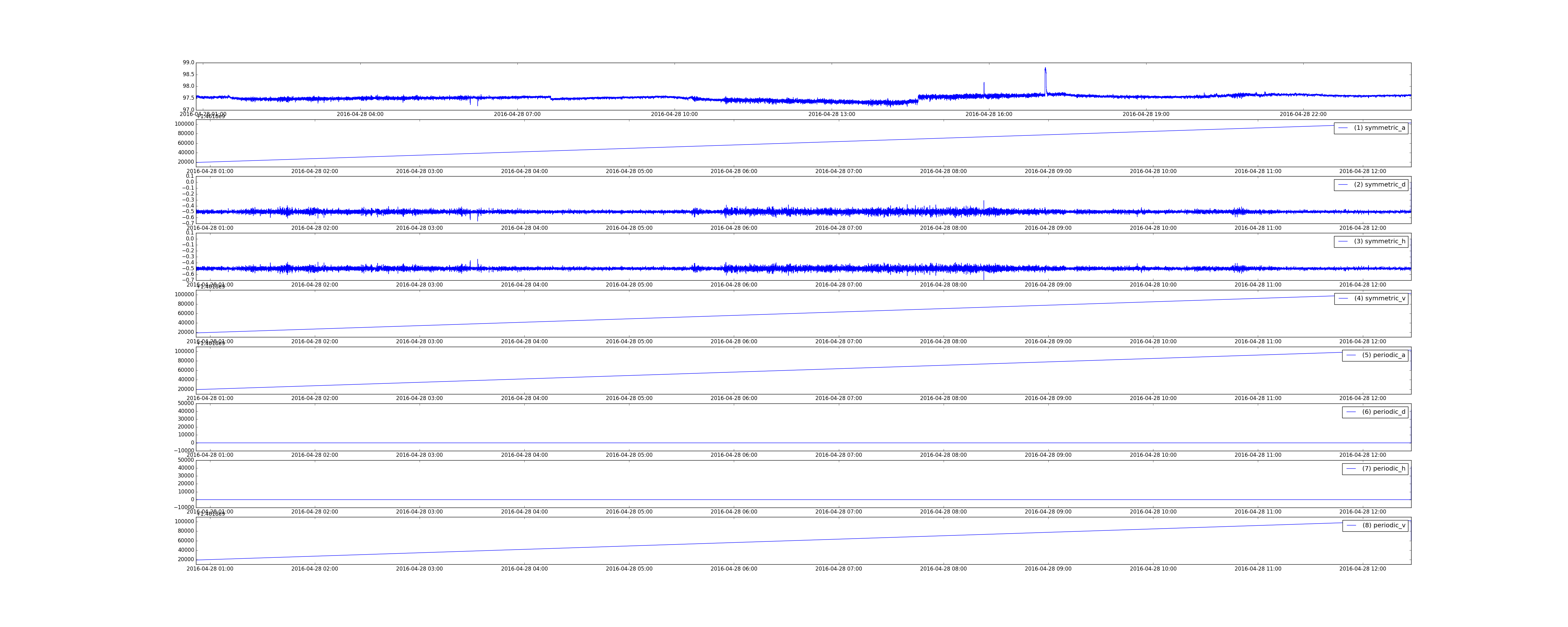Select the "98.5" y-axis tick label

point(188,74)
